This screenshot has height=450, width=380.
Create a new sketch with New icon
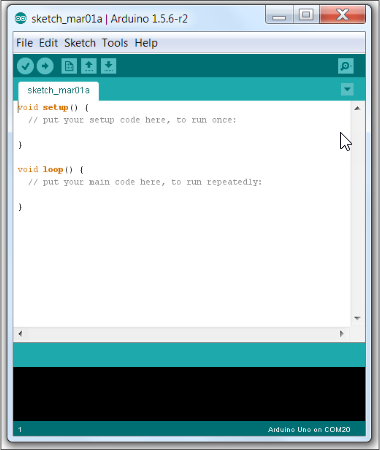[x=69, y=66]
